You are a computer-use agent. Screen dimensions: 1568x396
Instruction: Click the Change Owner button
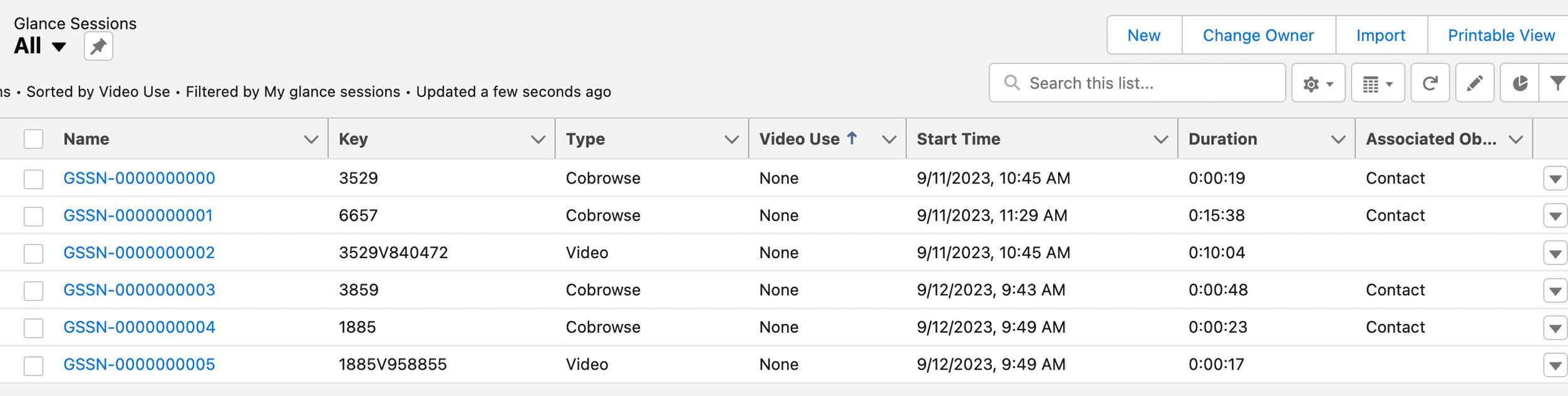click(1258, 36)
